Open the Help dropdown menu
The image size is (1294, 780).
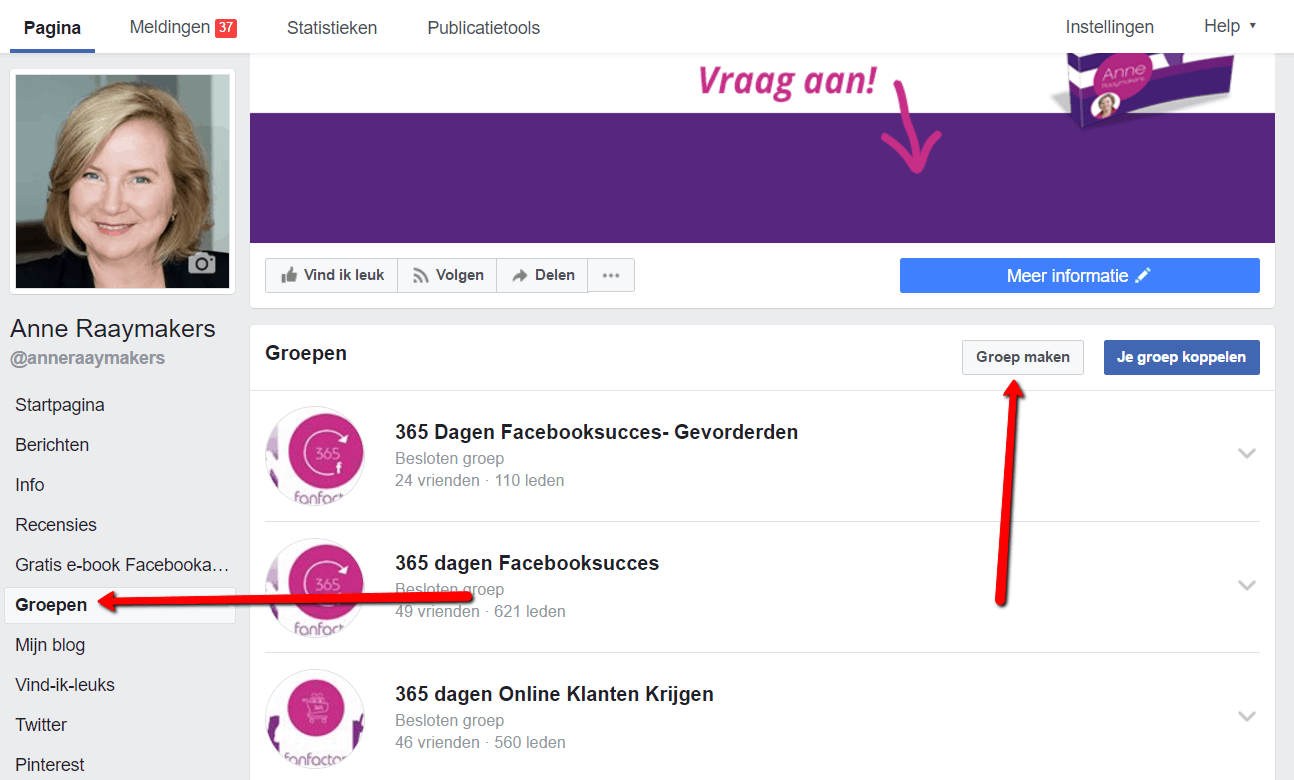pos(1229,26)
